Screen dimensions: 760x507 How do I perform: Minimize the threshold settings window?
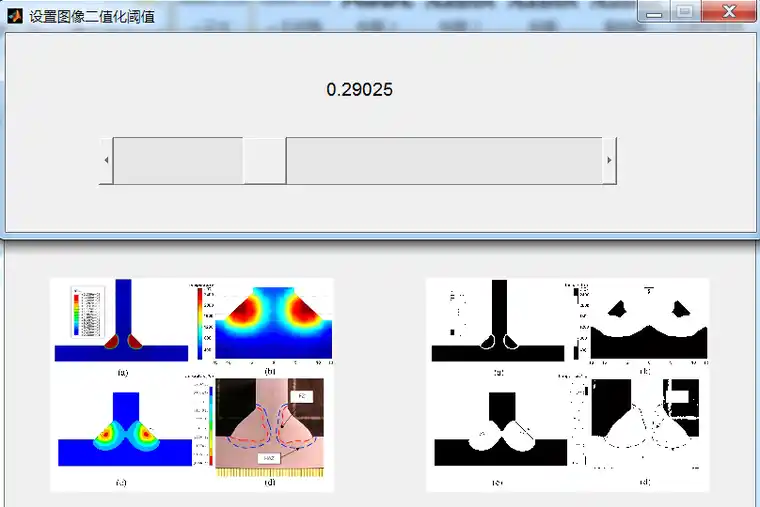tap(654, 12)
